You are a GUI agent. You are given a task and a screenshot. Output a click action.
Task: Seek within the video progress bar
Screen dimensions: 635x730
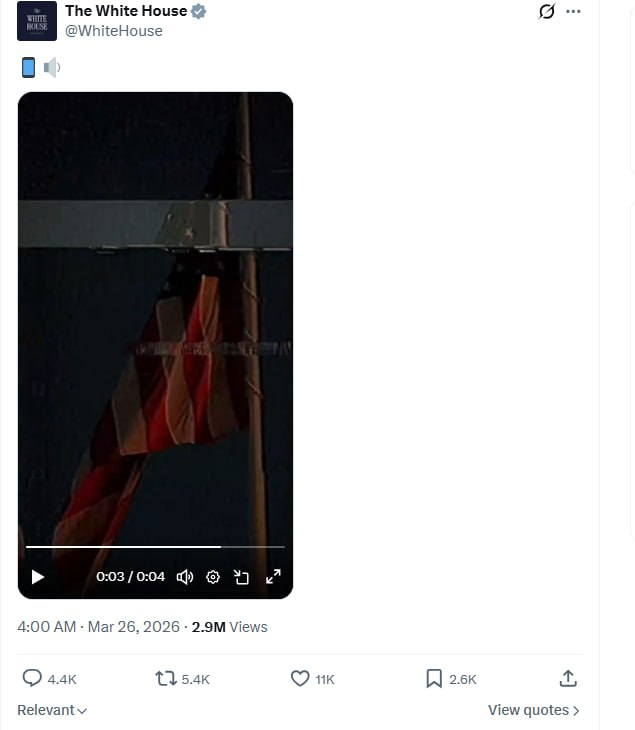coord(155,547)
